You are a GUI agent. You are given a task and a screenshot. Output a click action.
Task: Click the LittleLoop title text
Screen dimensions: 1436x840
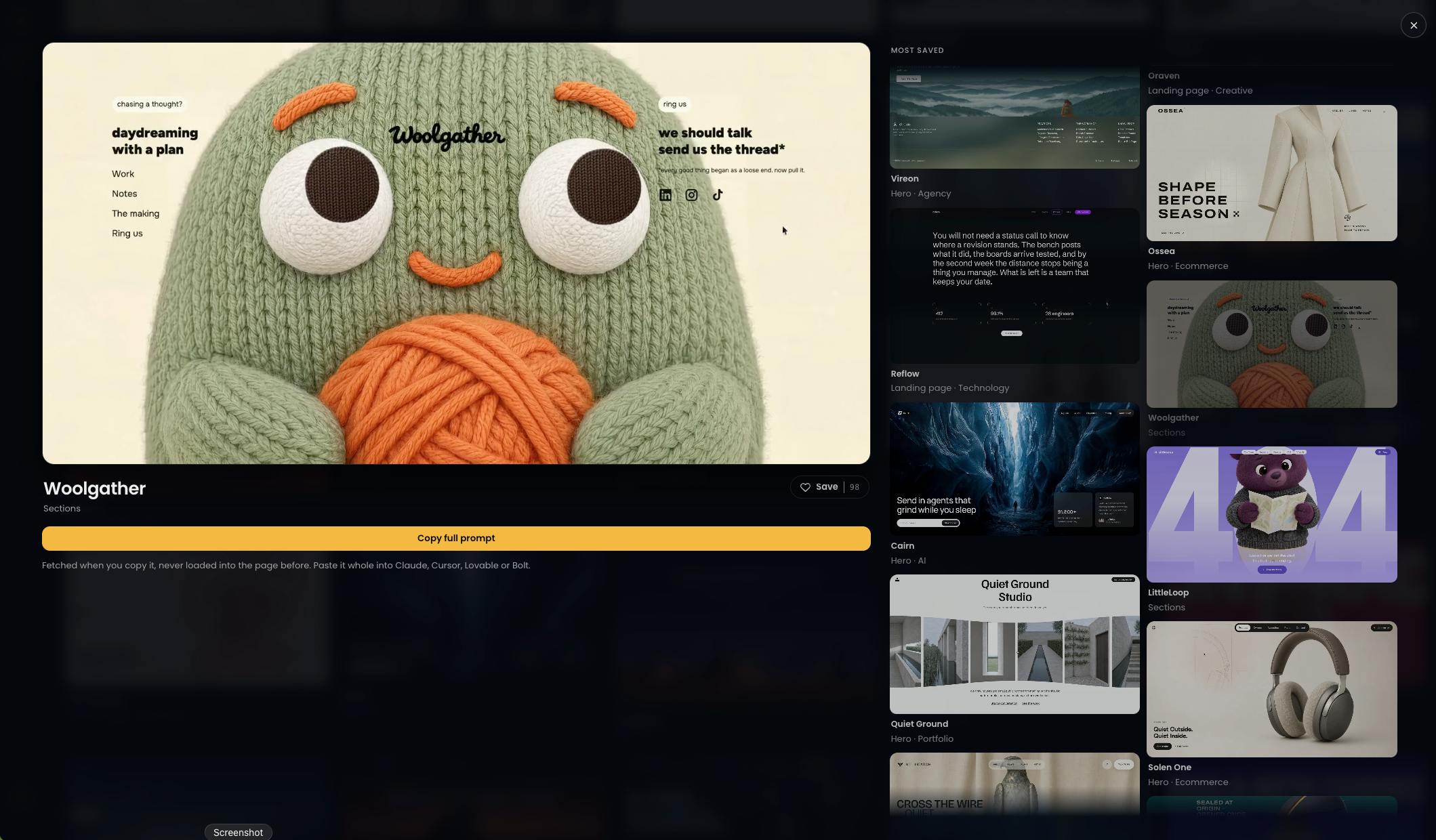tap(1168, 593)
